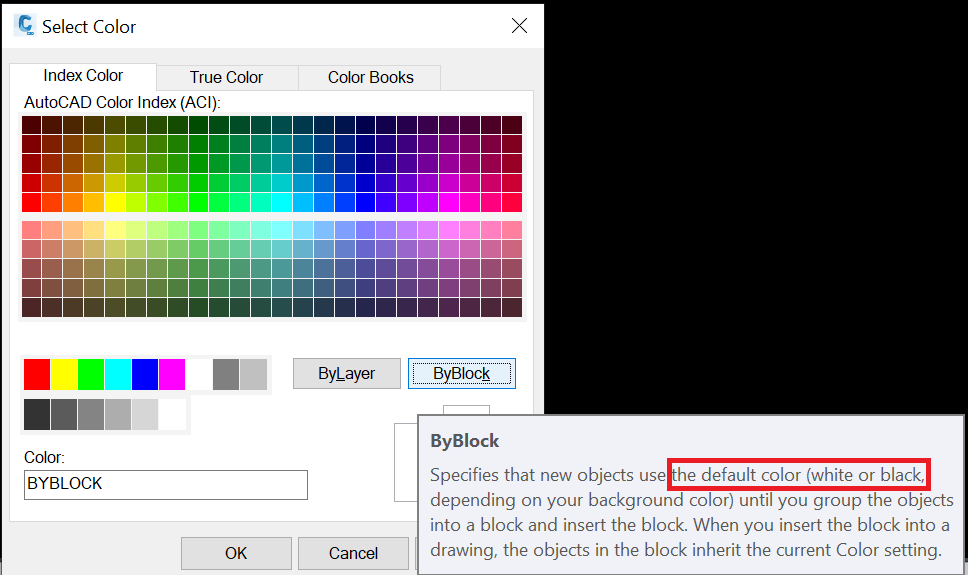Viewport: 968px width, 575px height.
Task: Close the Select Color dialog with X
Action: point(520,25)
